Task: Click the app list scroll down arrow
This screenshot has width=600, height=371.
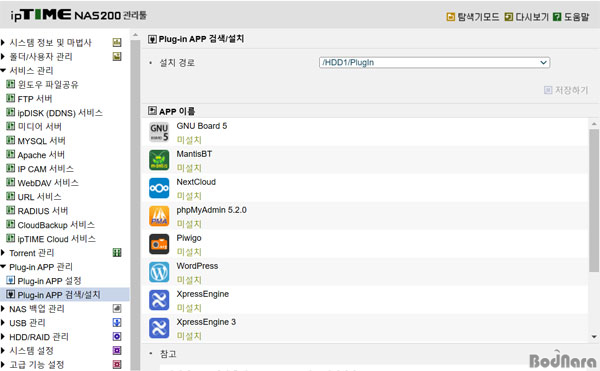Action: pyautogui.click(x=594, y=337)
